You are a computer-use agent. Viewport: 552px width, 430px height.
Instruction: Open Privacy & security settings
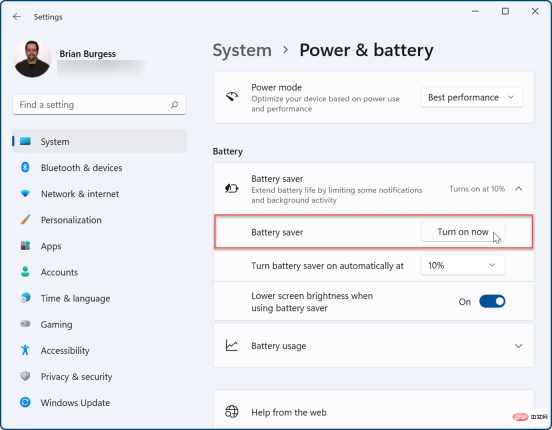(x=99, y=376)
